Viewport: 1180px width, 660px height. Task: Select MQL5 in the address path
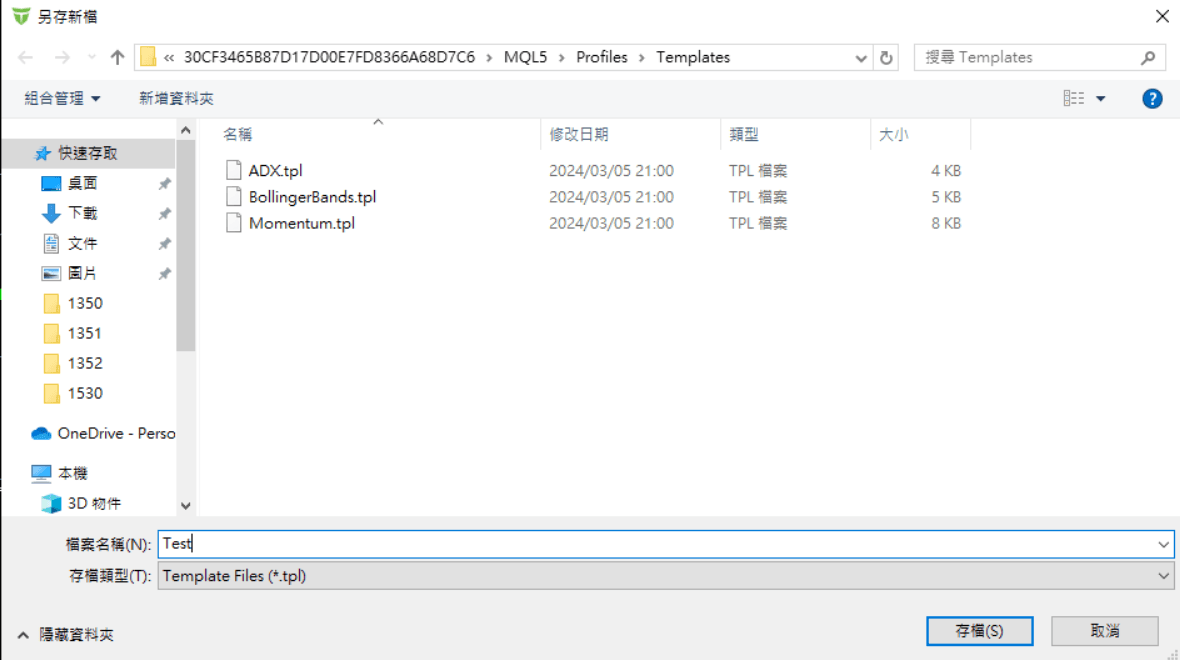tap(525, 57)
